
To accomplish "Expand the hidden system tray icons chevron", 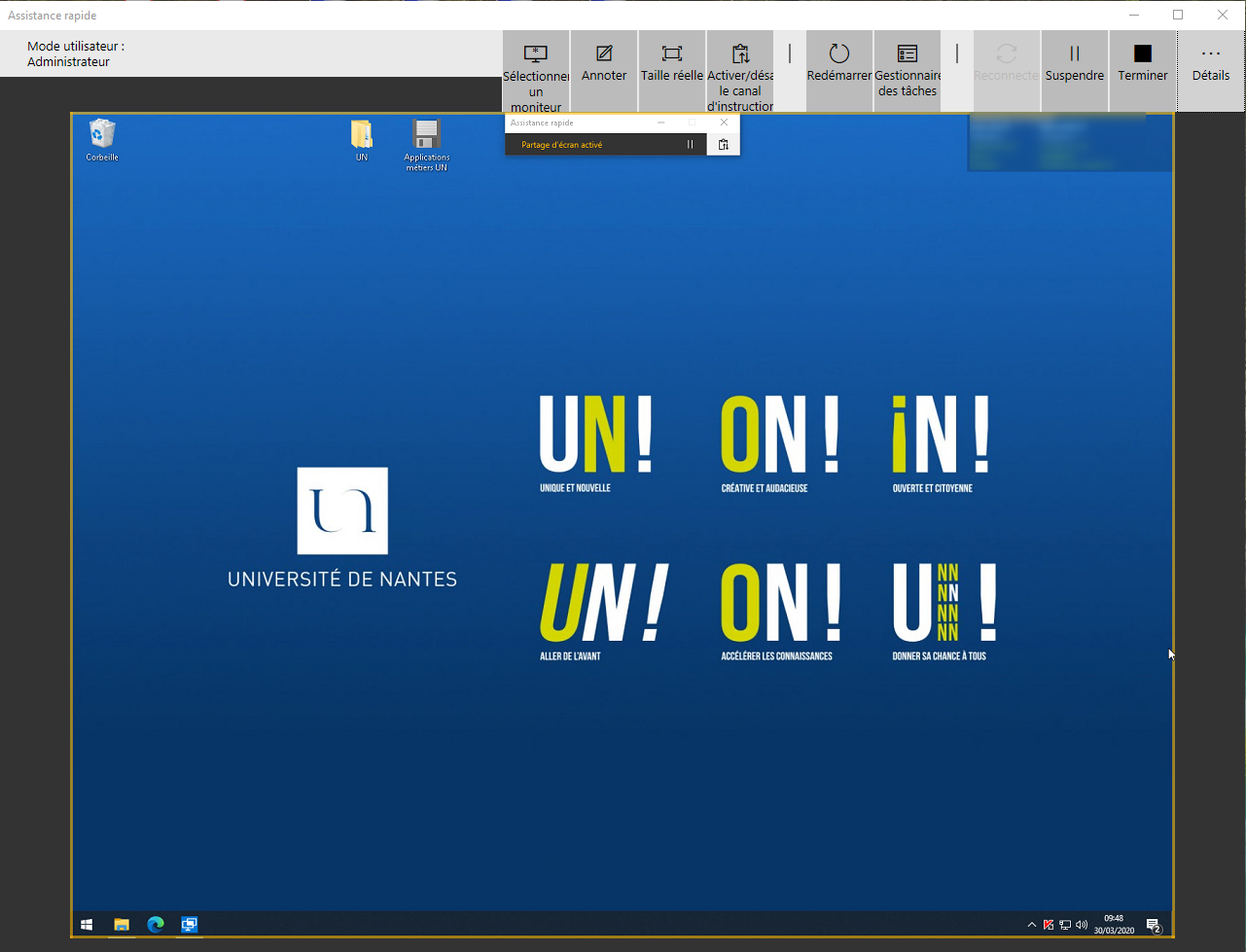I will click(x=1032, y=925).
